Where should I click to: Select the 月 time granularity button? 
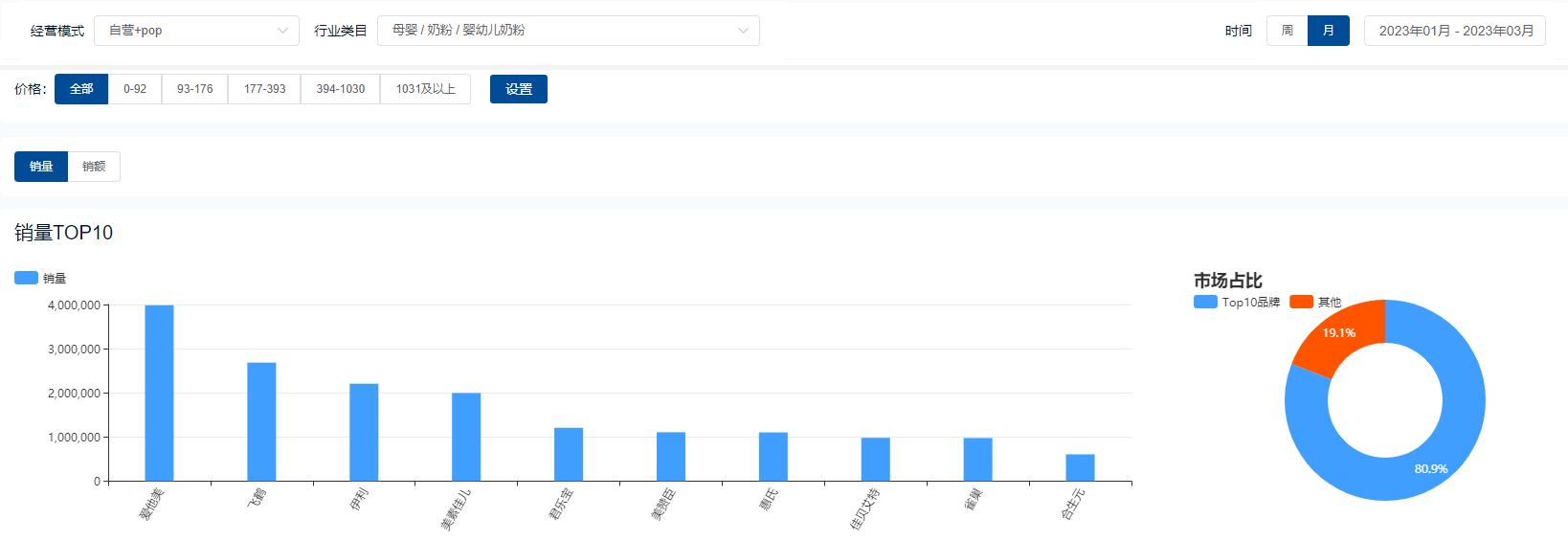click(1329, 31)
